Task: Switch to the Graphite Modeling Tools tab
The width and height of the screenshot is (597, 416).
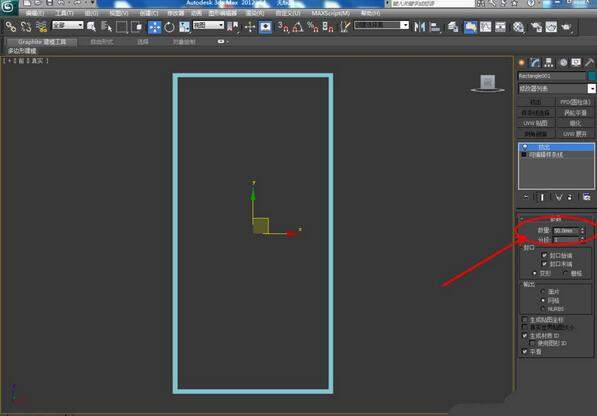Action: (42, 42)
